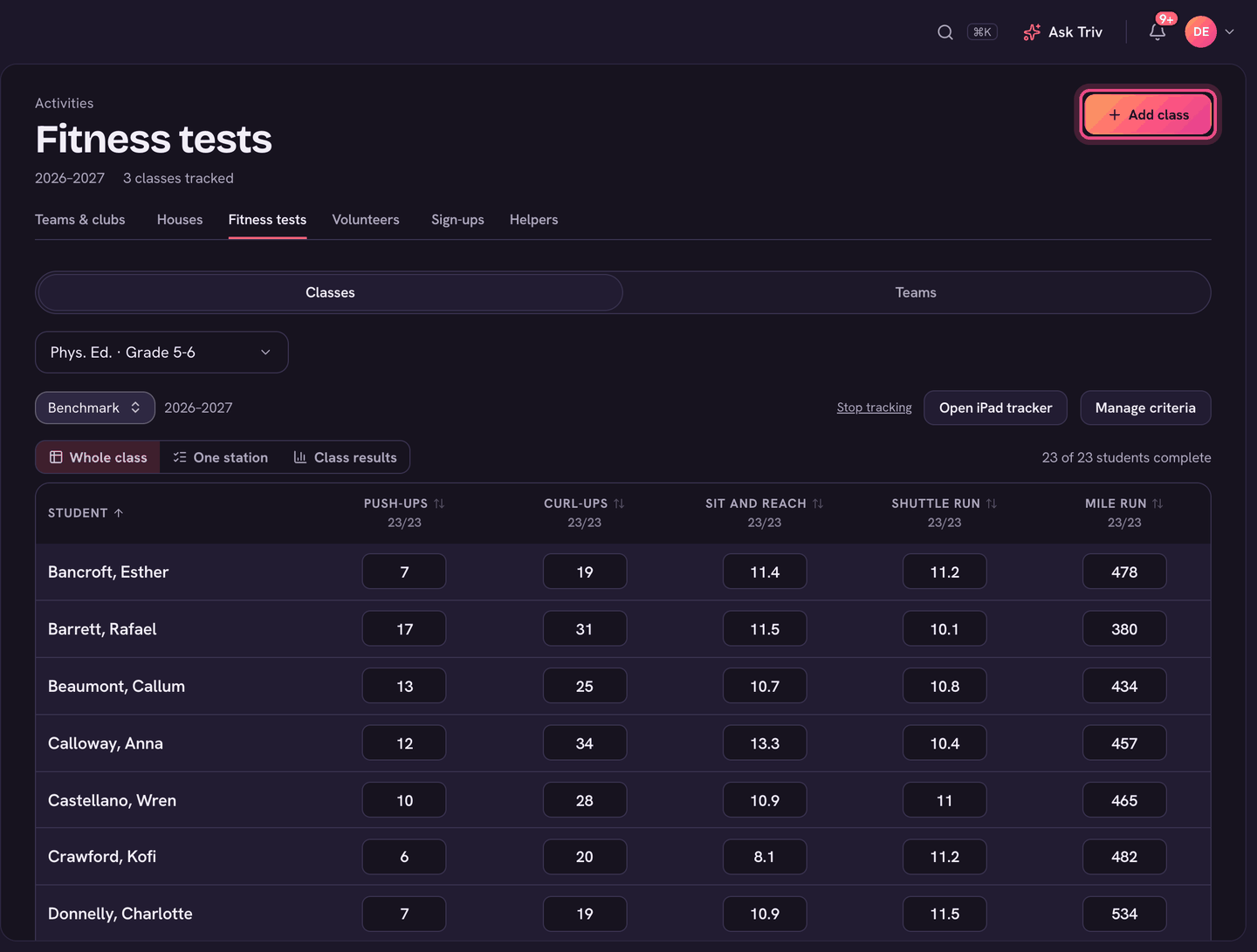Open the Volunteers tab
Viewport: 1257px width, 952px height.
(x=366, y=220)
